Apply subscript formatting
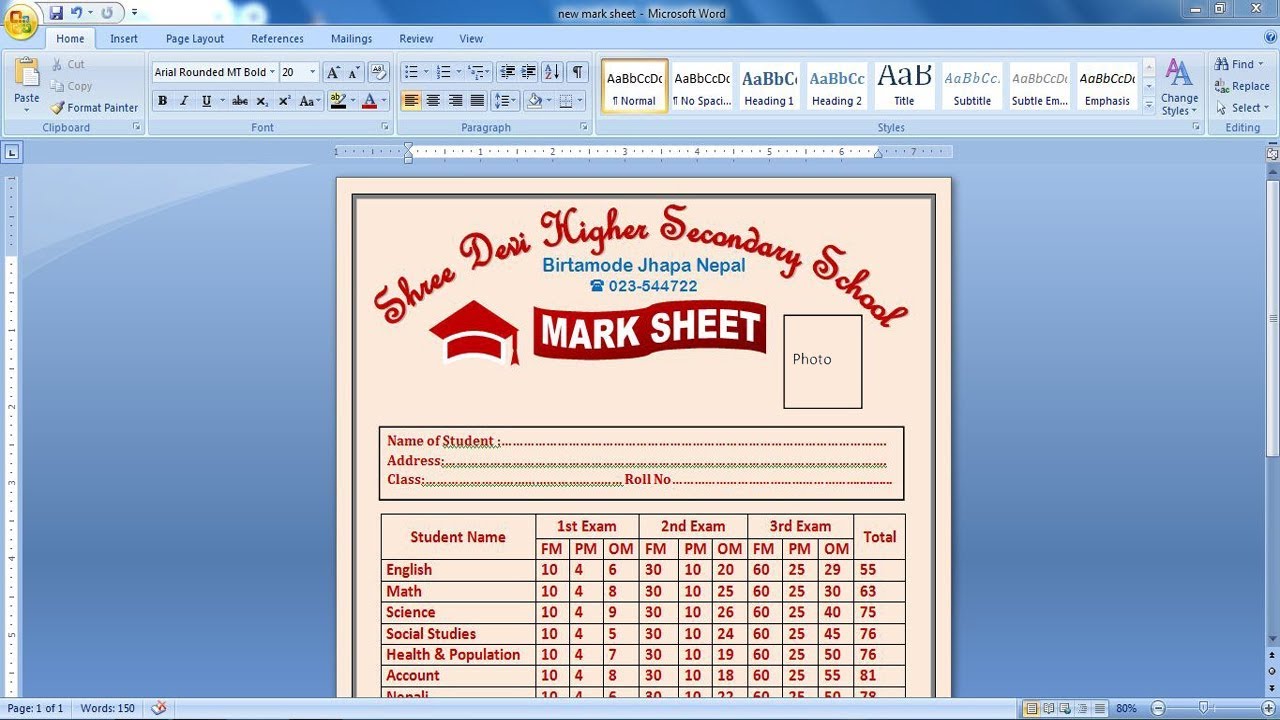Viewport: 1280px width, 720px height. [262, 101]
